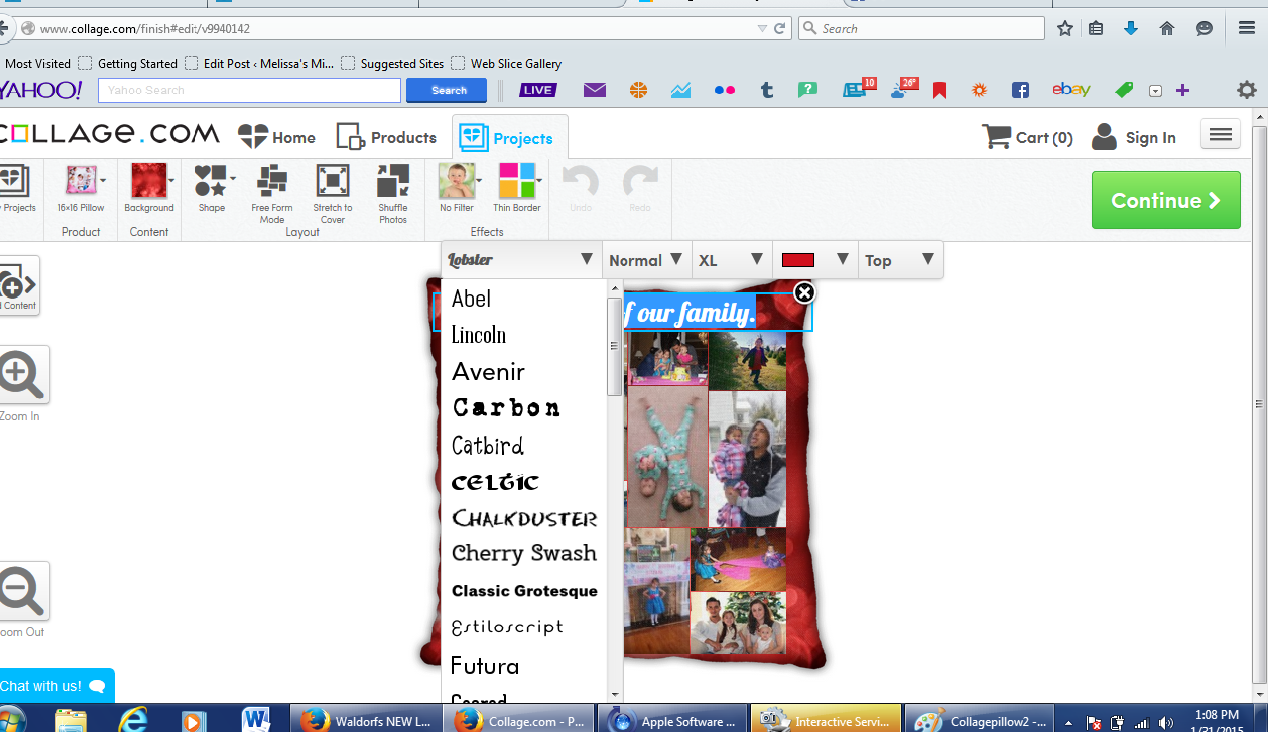Enable Free Form Mode layout
This screenshot has height=732, width=1270.
point(272,183)
